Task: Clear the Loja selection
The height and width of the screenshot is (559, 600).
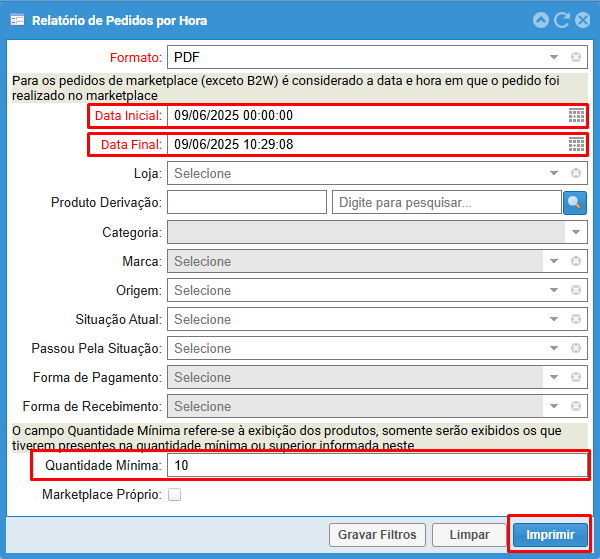Action: click(x=576, y=173)
